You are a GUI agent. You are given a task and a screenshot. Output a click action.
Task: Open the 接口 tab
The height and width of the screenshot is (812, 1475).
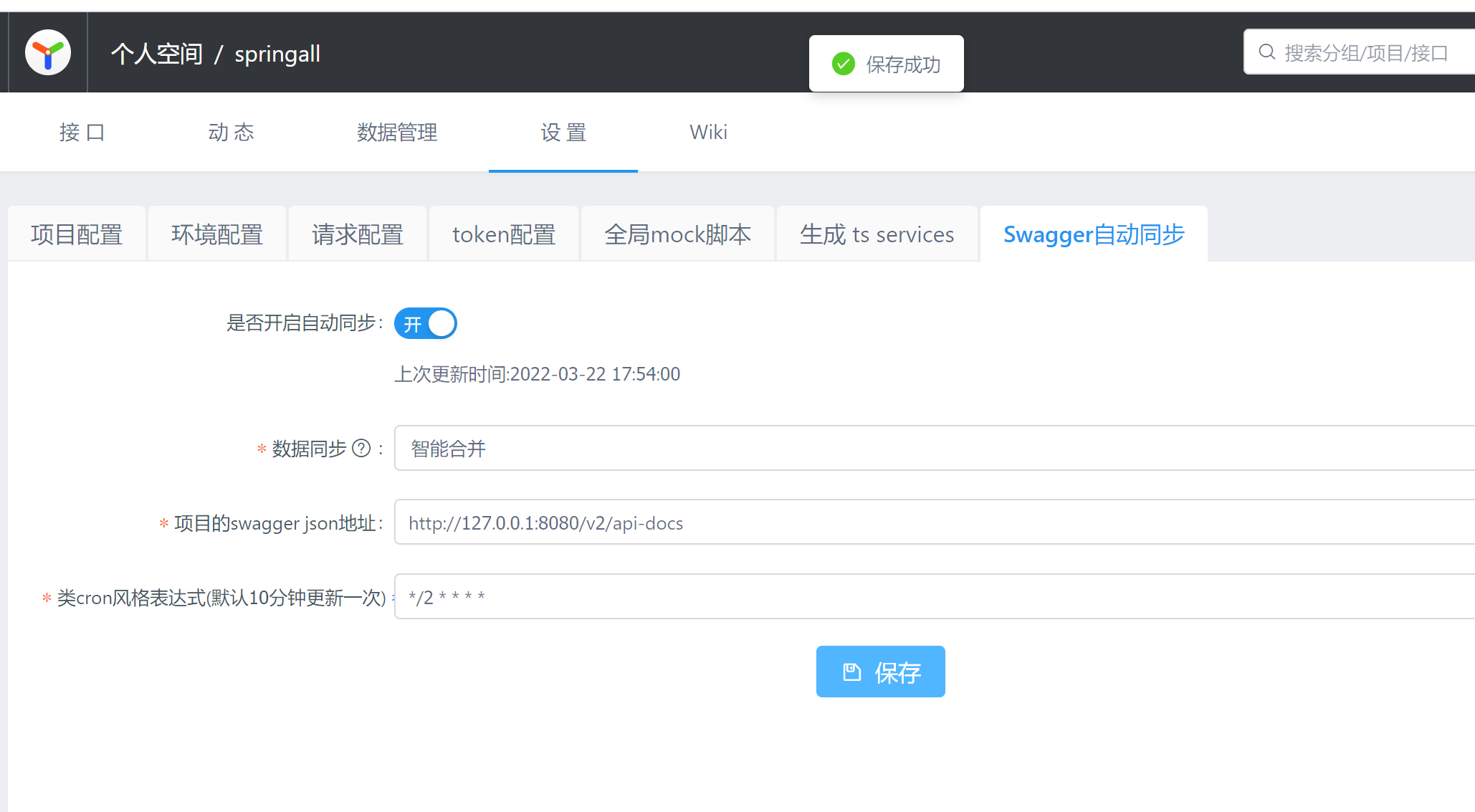click(82, 133)
